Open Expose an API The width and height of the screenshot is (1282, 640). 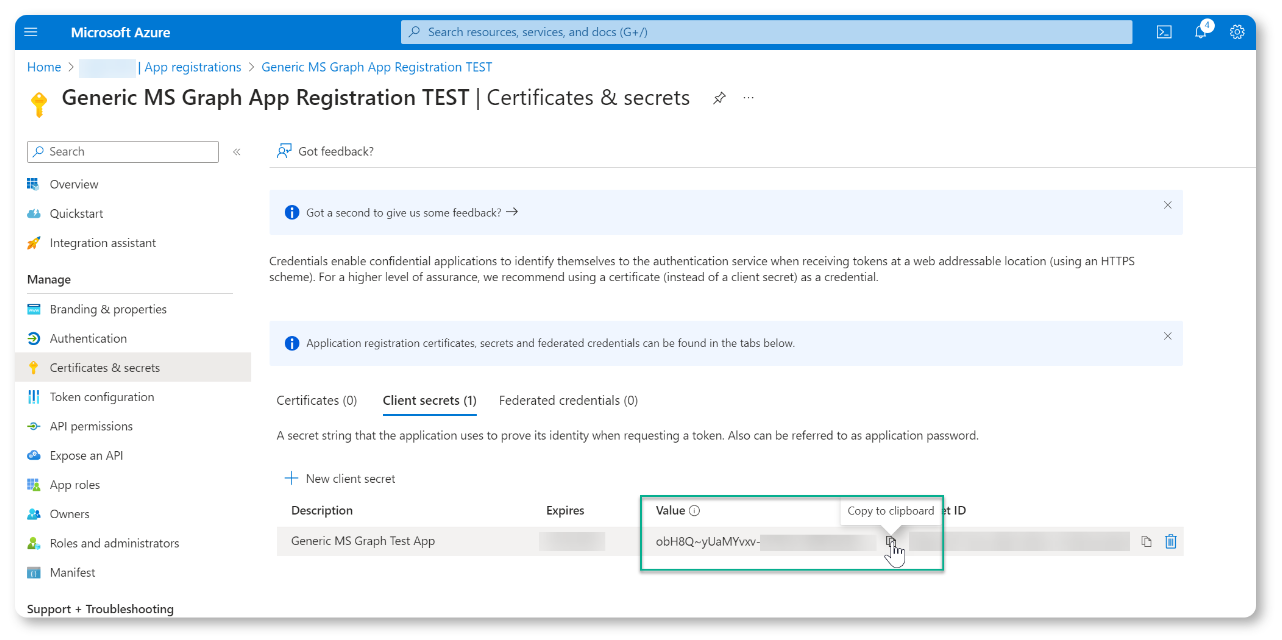[x=87, y=455]
